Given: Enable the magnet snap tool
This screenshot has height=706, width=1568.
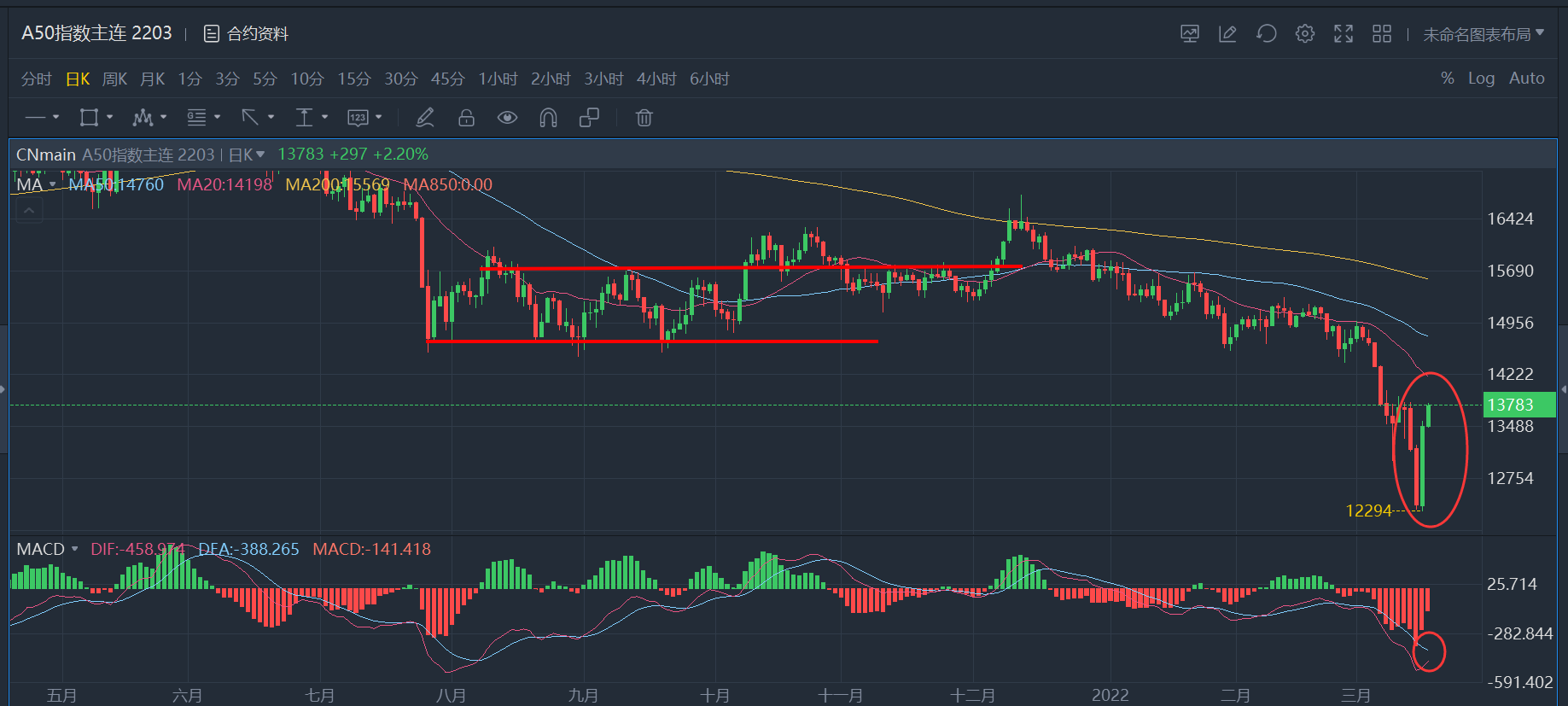Looking at the screenshot, I should 548,118.
